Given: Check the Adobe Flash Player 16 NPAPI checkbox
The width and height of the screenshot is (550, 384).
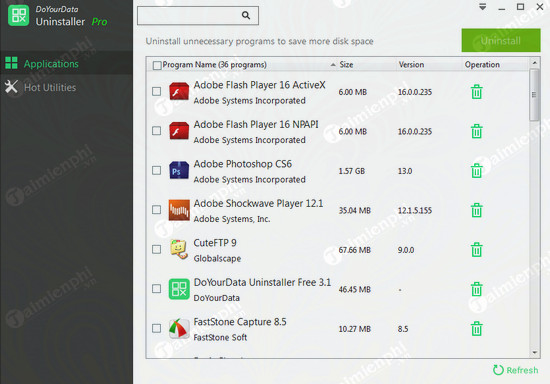Looking at the screenshot, I should pyautogui.click(x=156, y=131).
